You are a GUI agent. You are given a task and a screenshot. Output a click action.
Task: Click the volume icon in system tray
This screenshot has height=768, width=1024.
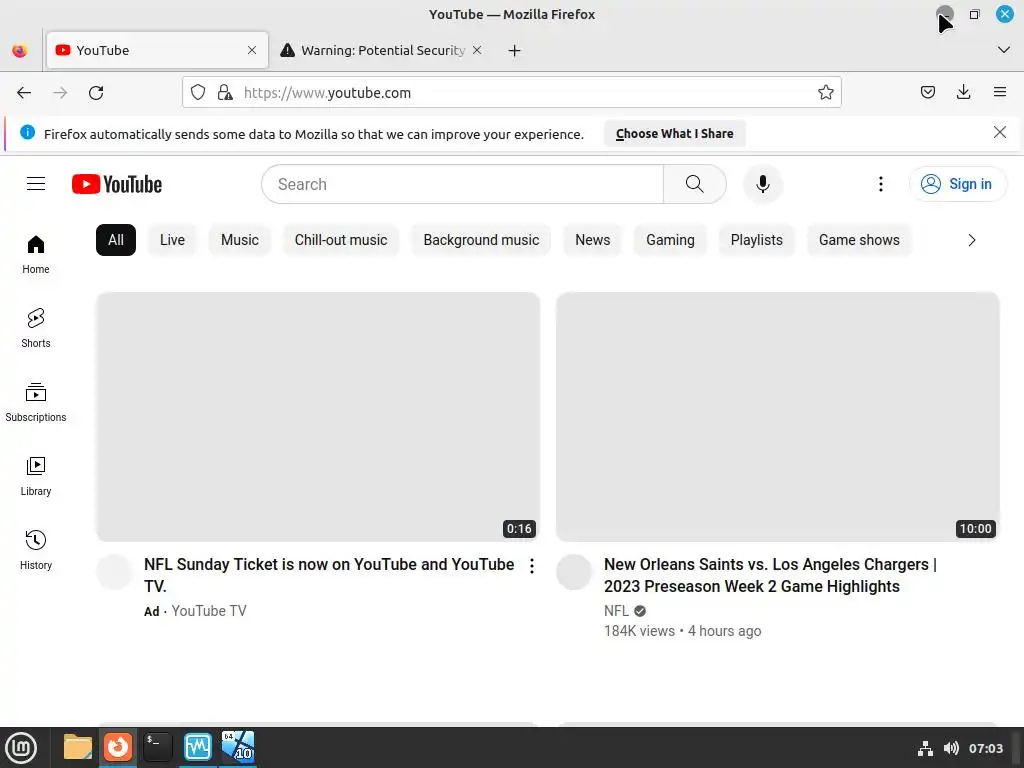tap(951, 748)
